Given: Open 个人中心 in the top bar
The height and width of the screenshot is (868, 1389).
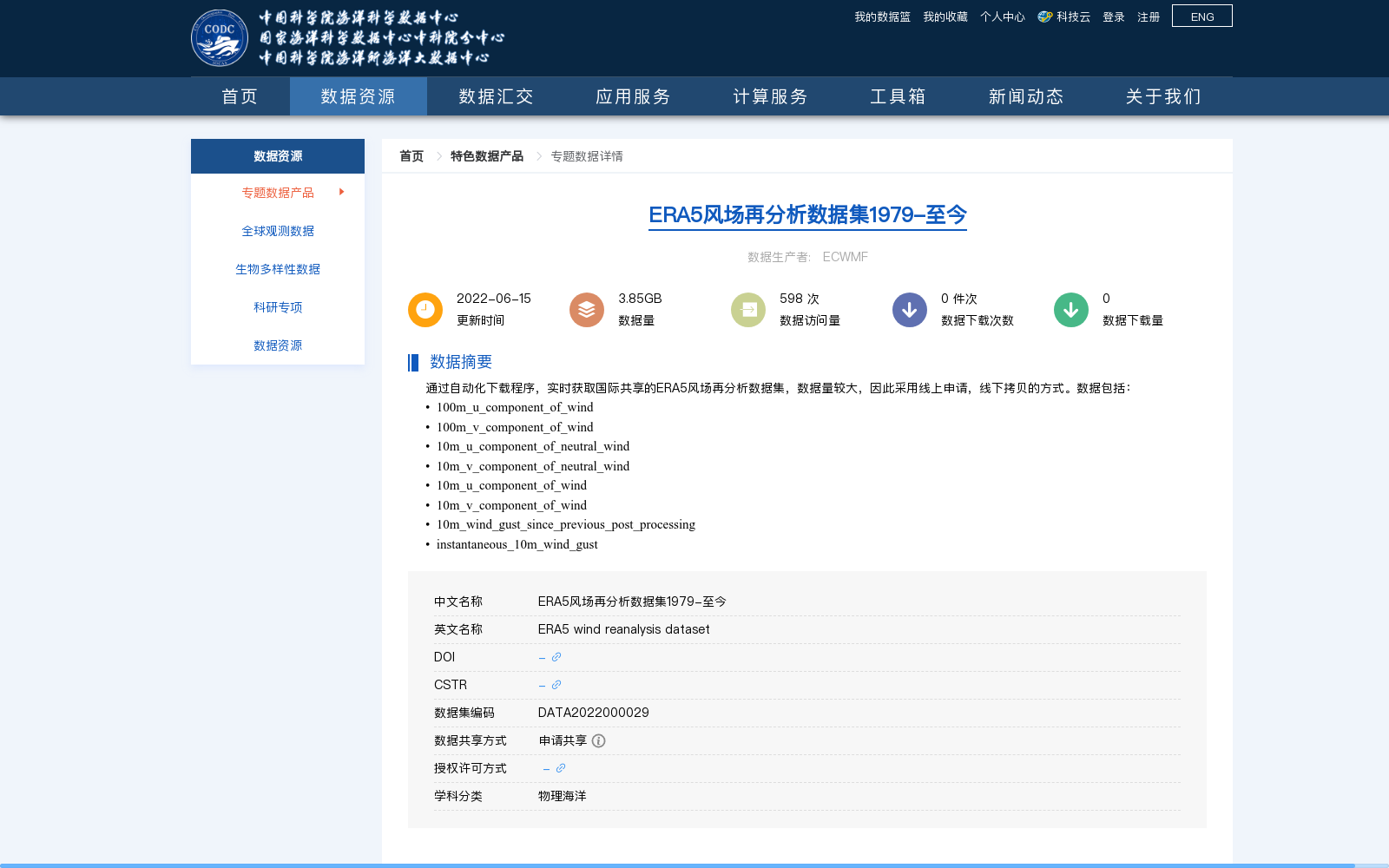Looking at the screenshot, I should tap(1003, 16).
